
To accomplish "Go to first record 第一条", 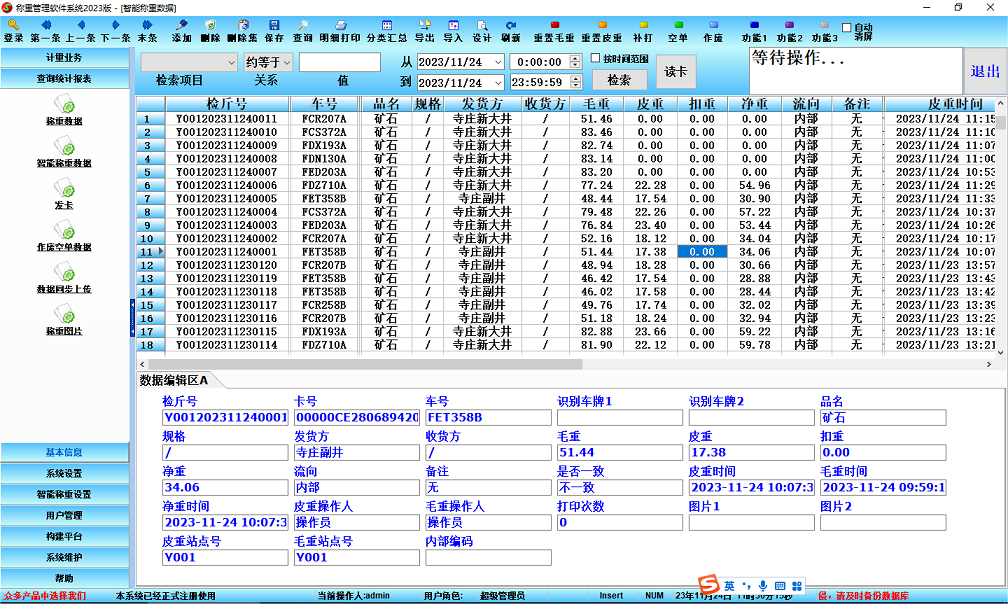I will point(46,31).
